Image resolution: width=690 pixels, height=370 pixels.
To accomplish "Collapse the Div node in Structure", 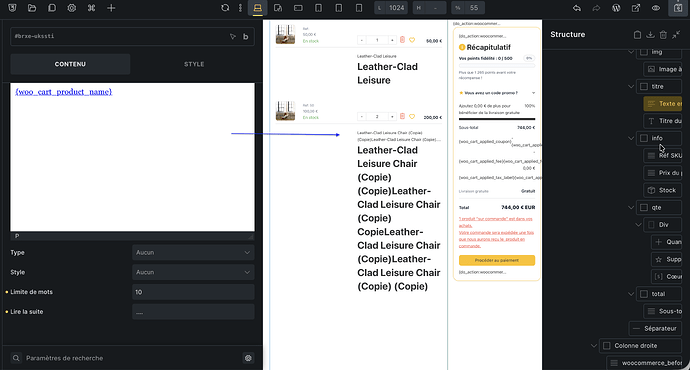I will (x=639, y=225).
